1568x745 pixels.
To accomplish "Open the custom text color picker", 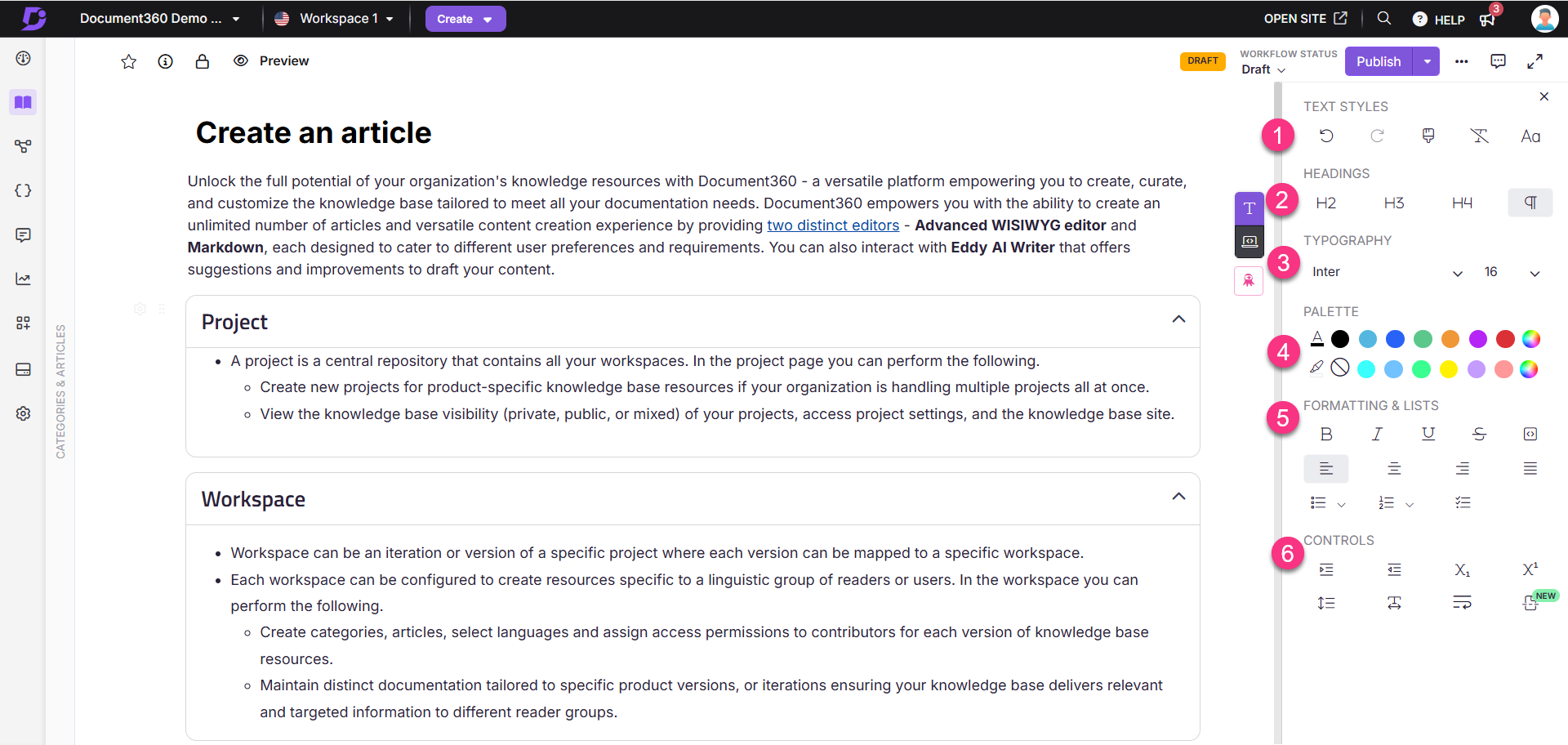I will 1531,339.
